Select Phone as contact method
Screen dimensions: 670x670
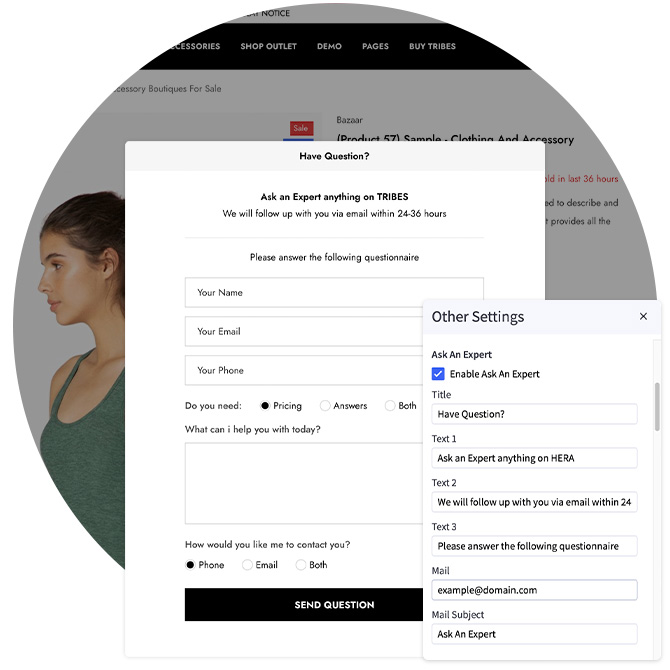coord(190,565)
